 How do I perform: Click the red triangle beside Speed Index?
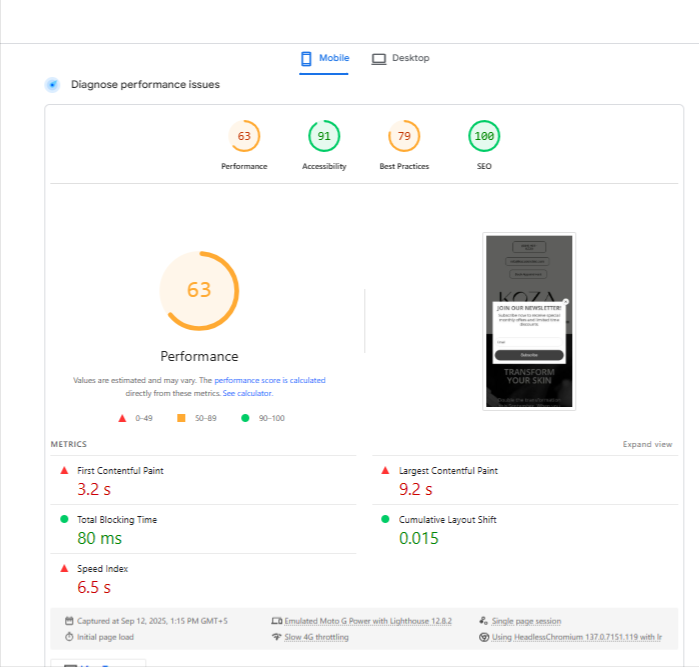pos(64,568)
